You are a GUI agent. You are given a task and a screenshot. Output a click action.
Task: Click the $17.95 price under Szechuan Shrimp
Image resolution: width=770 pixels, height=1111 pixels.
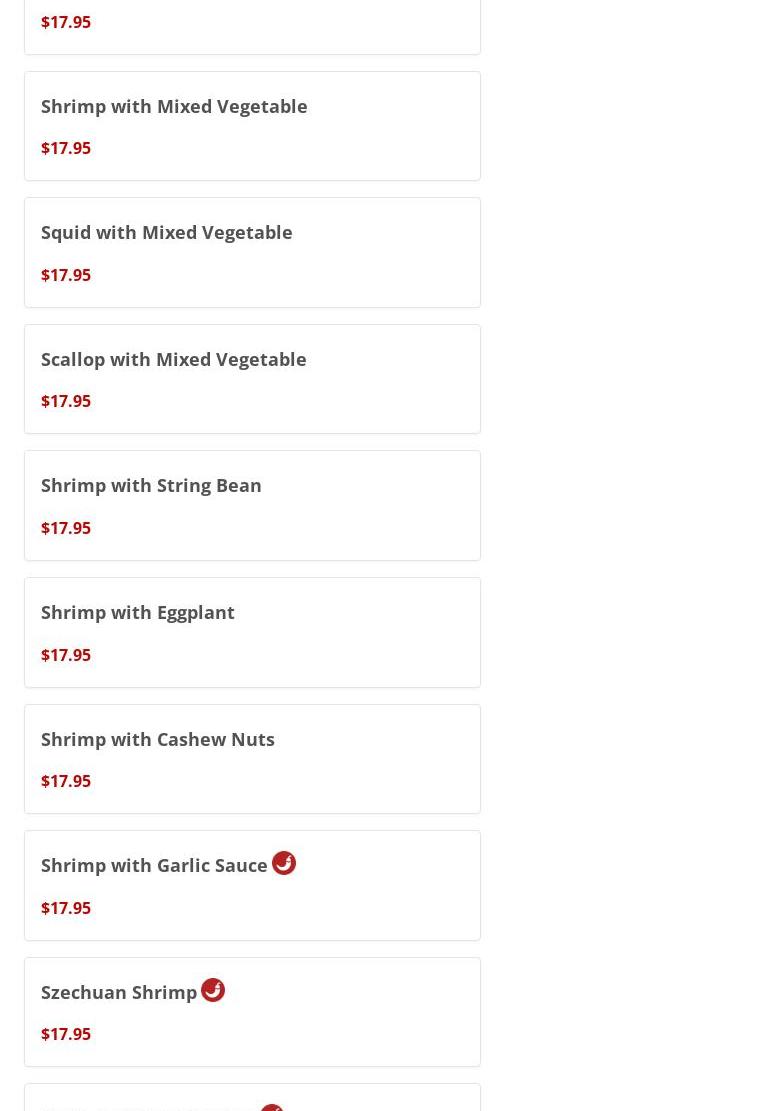(x=66, y=1034)
